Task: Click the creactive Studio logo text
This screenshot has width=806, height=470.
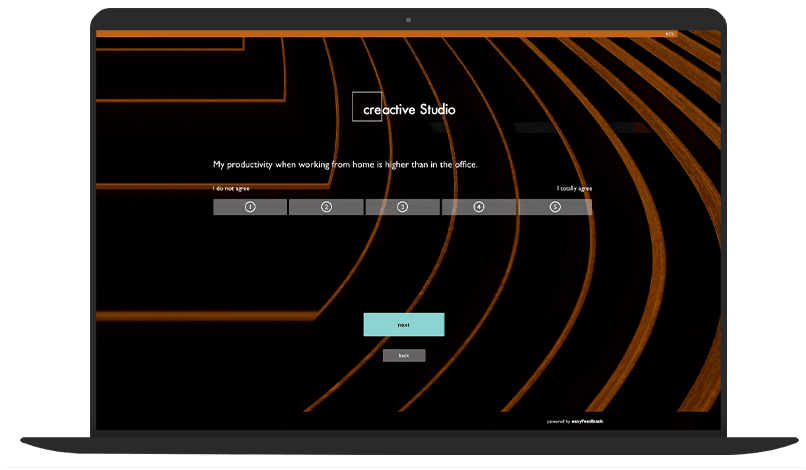Action: coord(408,109)
